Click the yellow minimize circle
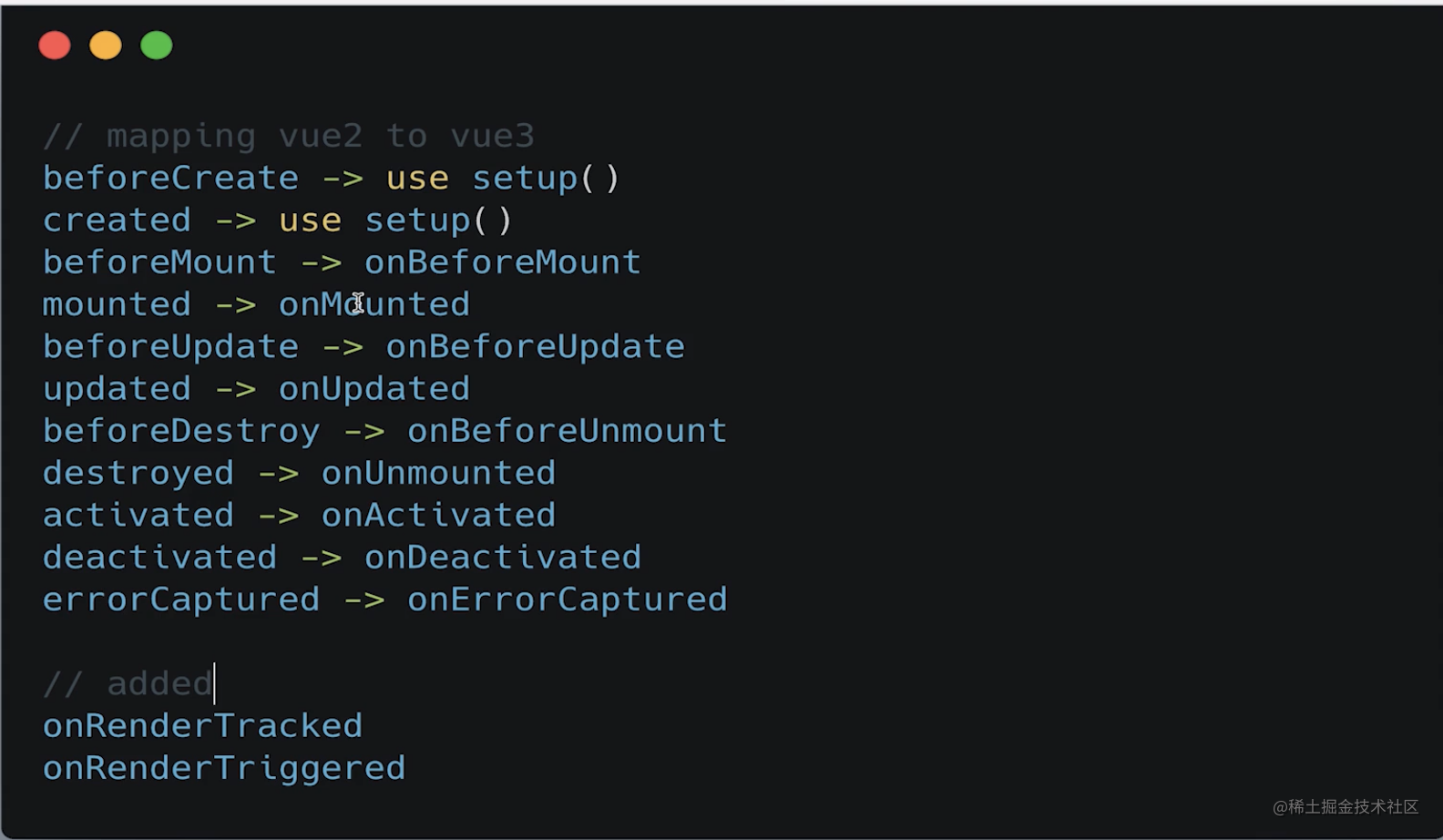Screen dimensions: 1443x840 pos(105,44)
